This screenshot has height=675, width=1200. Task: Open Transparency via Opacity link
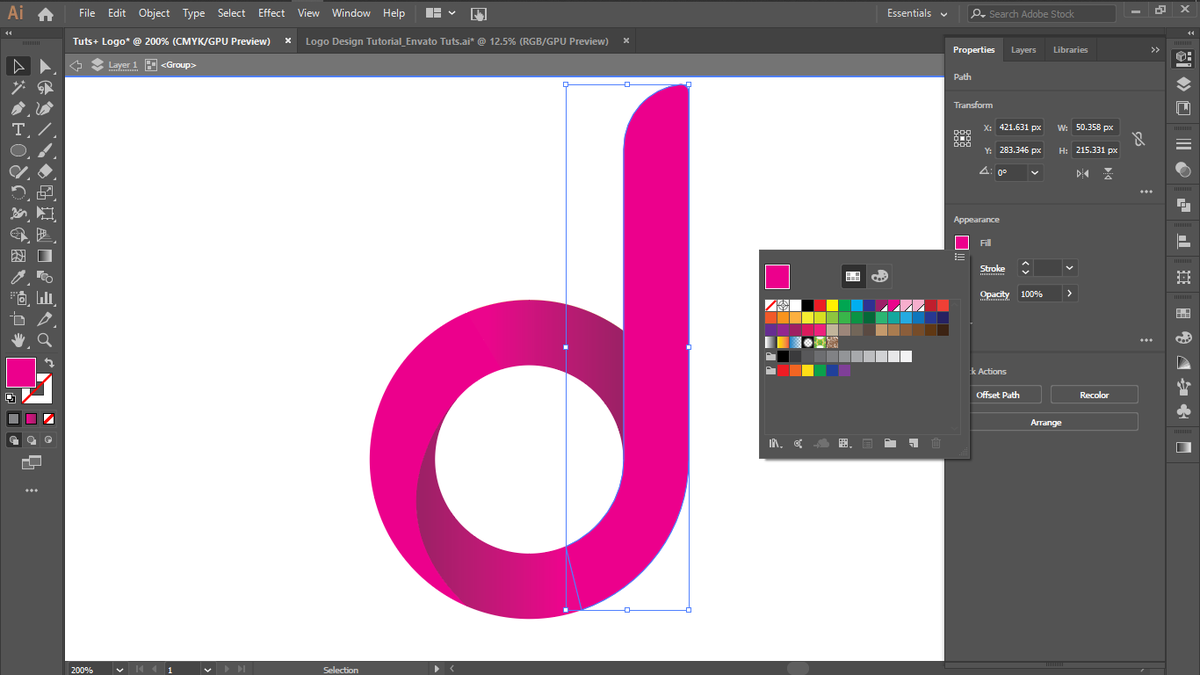(995, 294)
